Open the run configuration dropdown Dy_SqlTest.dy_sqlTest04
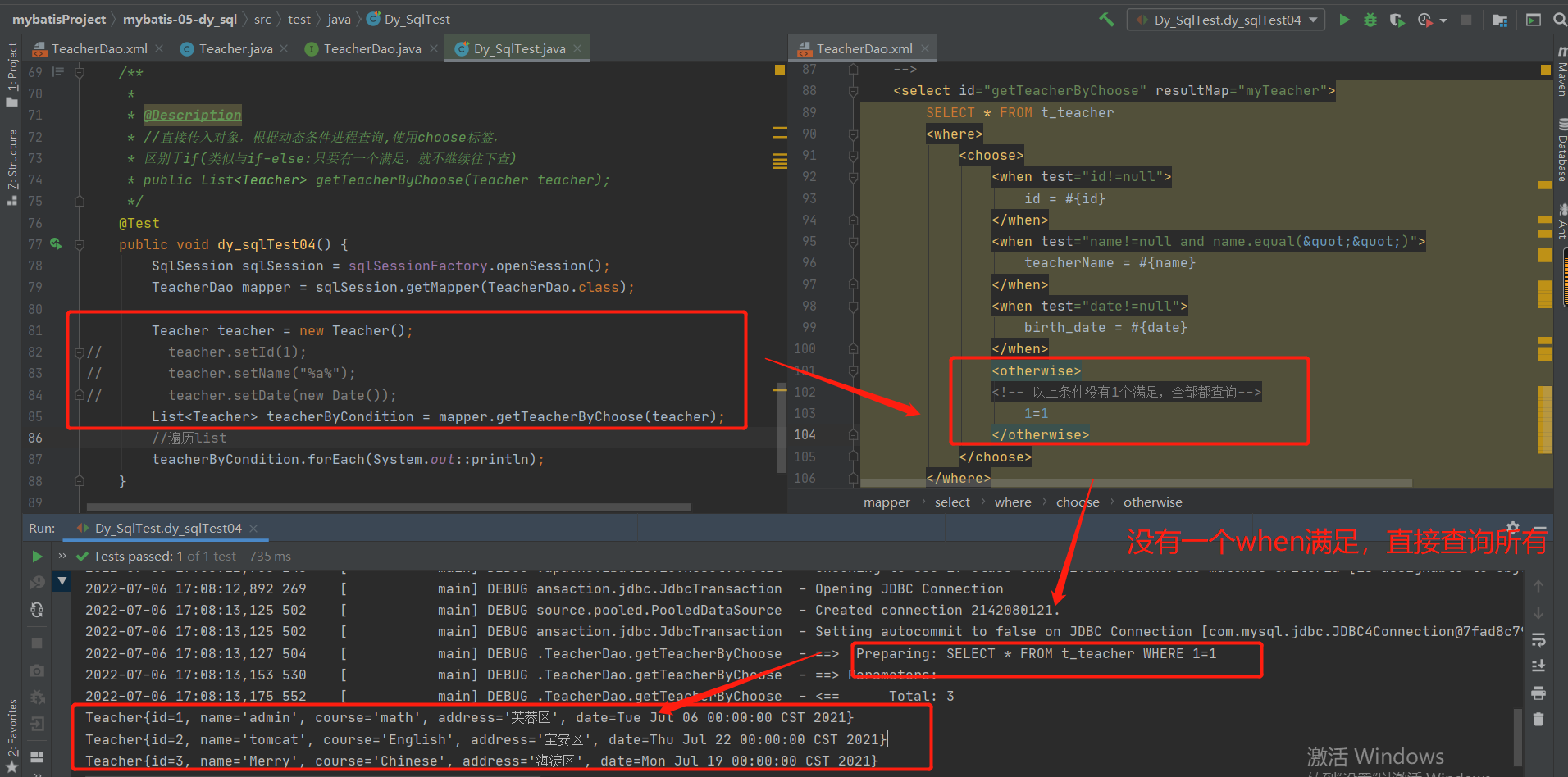 coord(1226,20)
